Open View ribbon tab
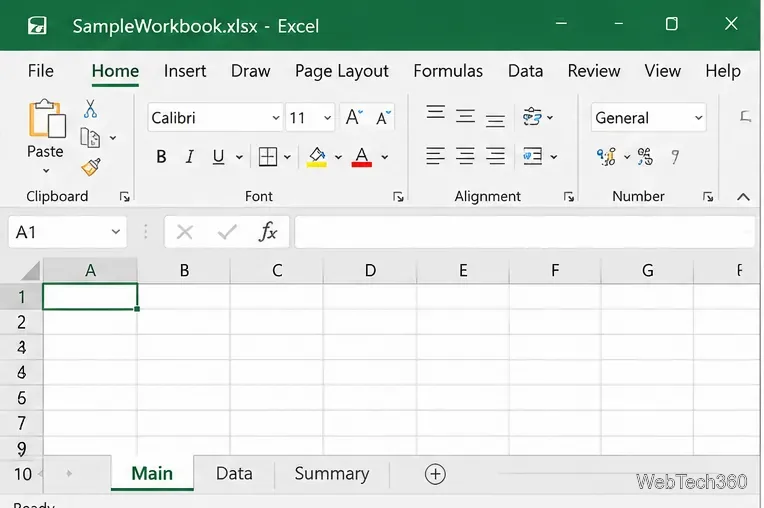This screenshot has width=764, height=508. 663,71
